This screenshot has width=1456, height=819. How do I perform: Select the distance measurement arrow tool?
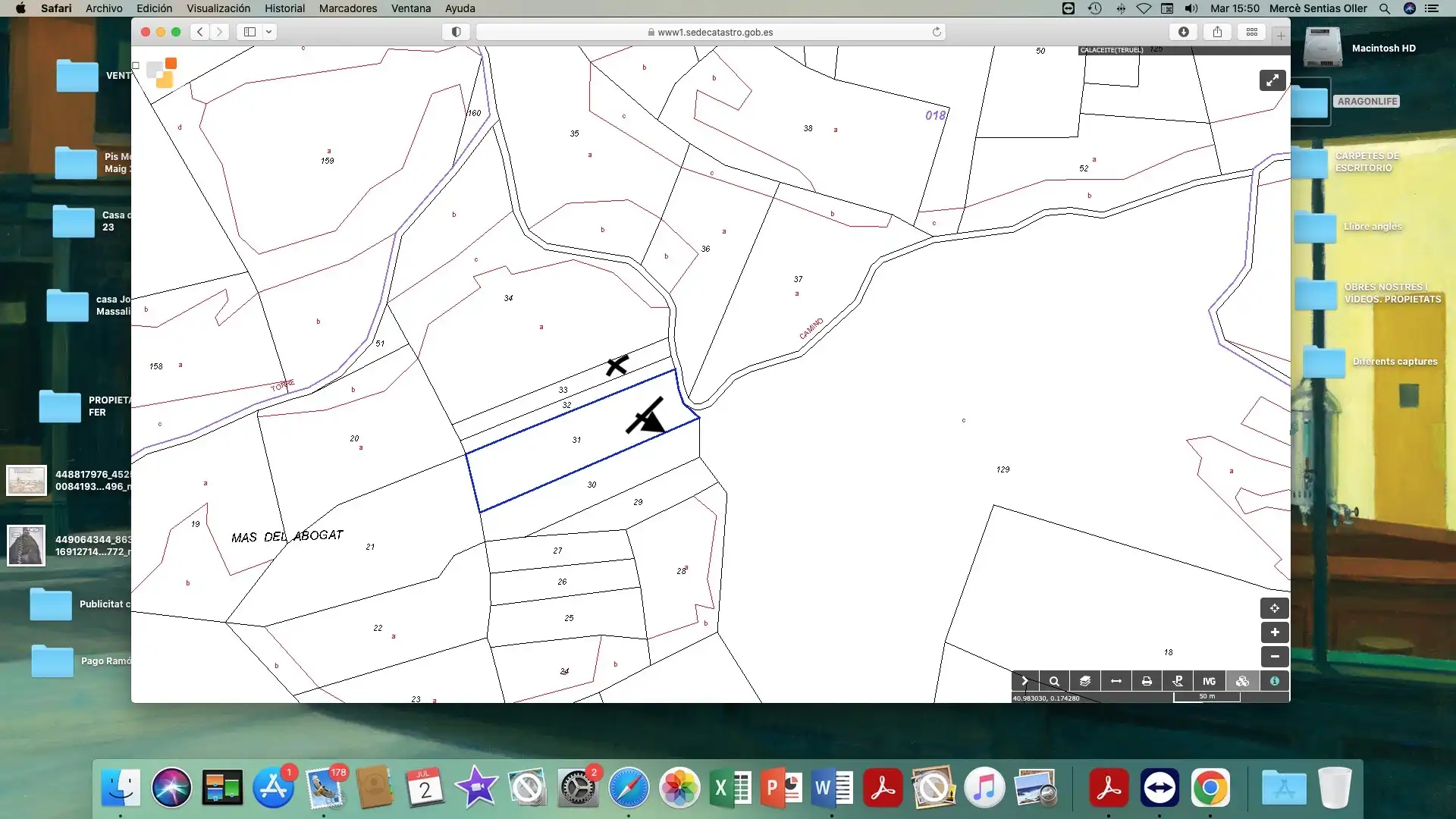[1116, 681]
